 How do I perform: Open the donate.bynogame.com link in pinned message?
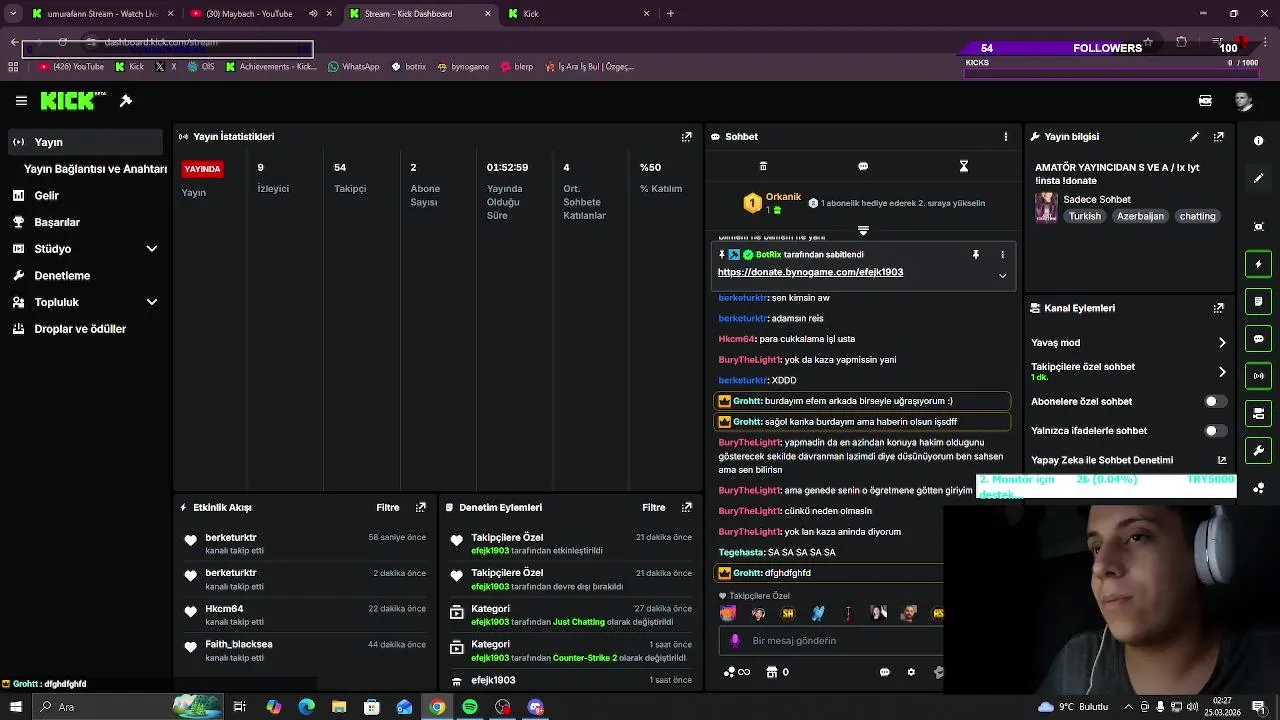[810, 273]
